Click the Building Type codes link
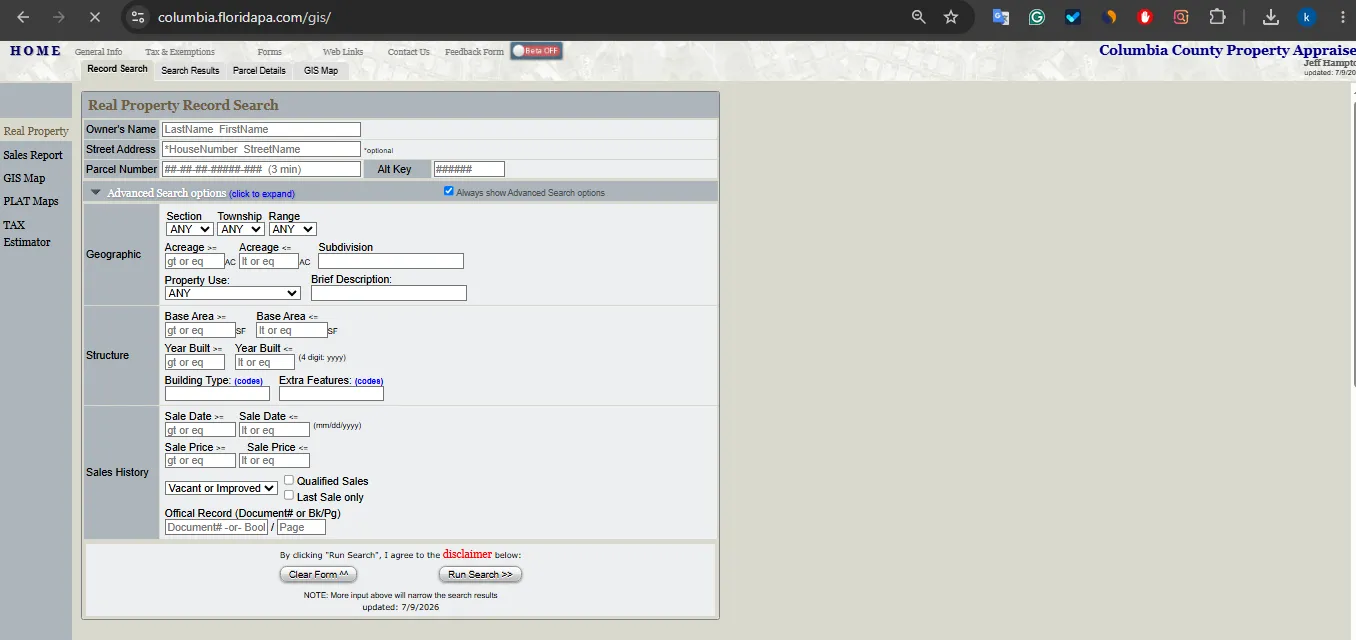Viewport: 1356px width, 640px height. [249, 381]
